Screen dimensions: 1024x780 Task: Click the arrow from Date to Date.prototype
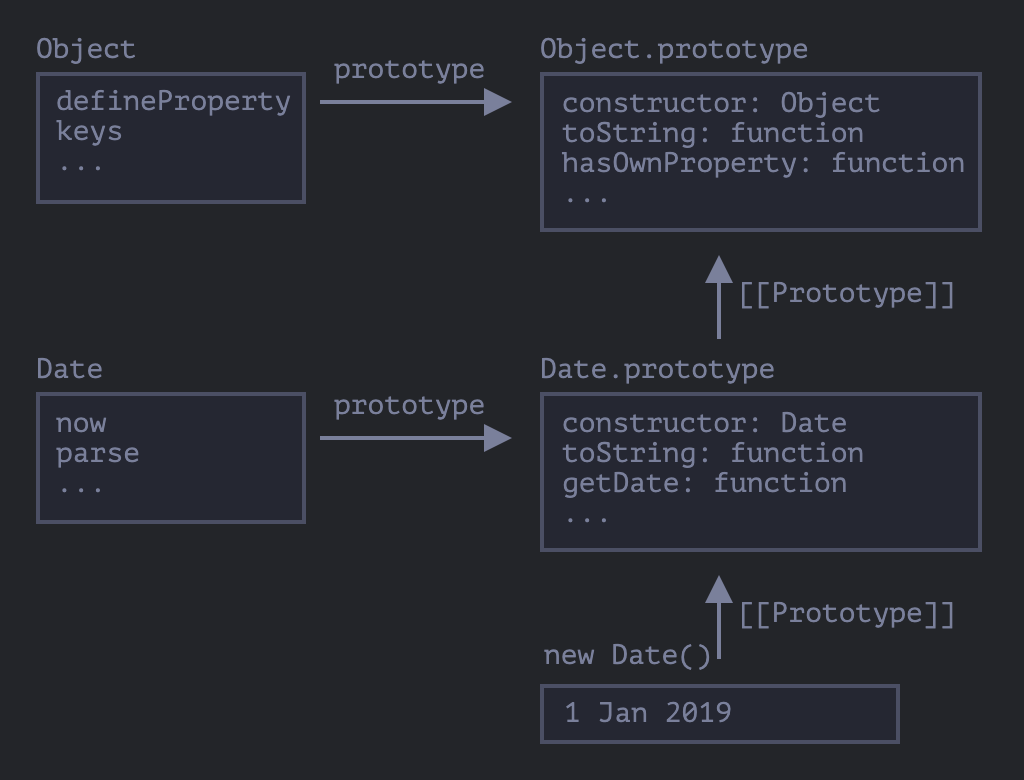coord(415,438)
